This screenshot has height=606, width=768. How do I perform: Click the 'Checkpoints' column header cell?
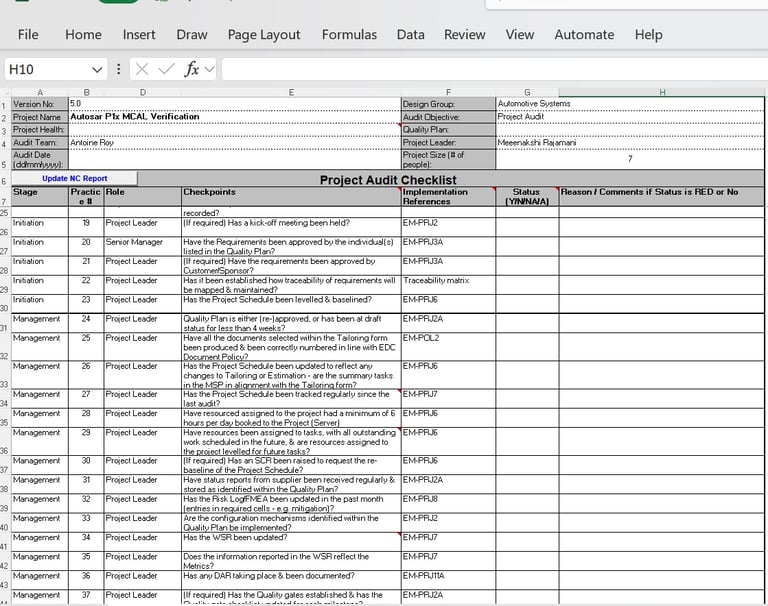291,196
